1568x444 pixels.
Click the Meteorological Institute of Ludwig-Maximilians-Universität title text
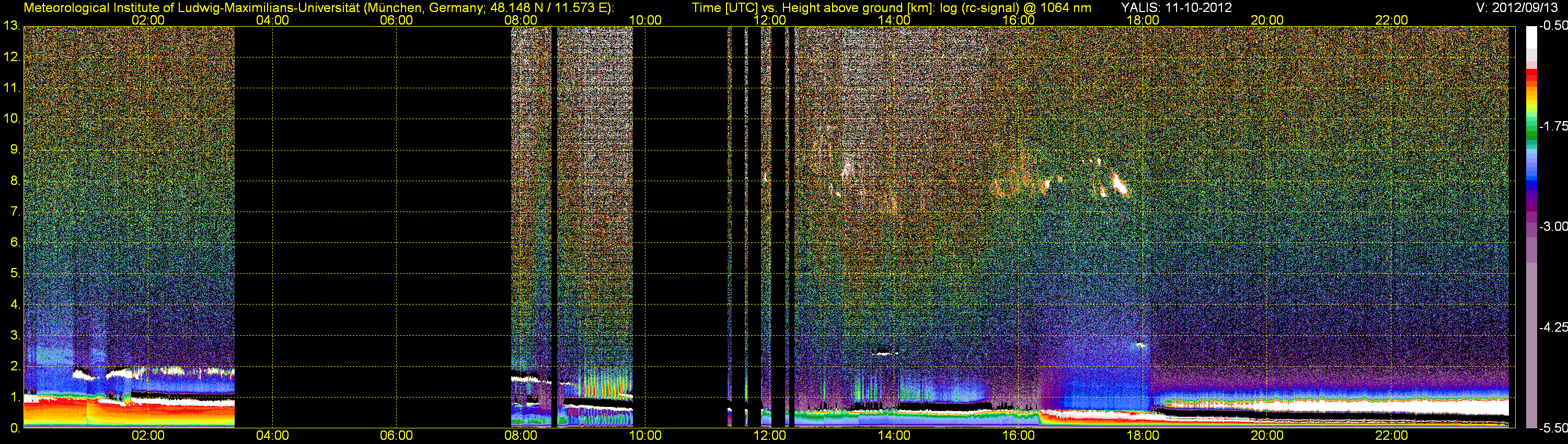coord(318,7)
